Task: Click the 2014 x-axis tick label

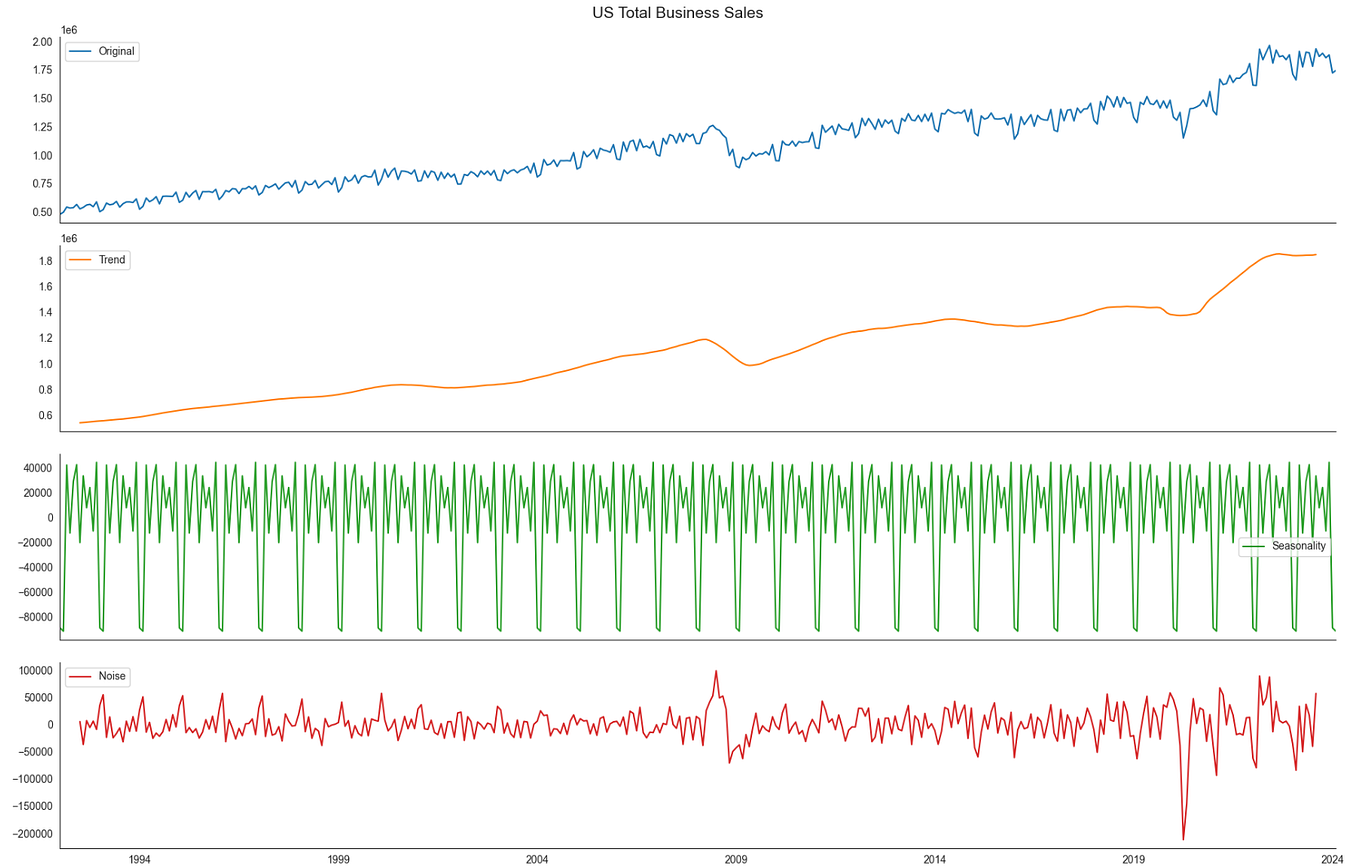Action: click(x=936, y=858)
